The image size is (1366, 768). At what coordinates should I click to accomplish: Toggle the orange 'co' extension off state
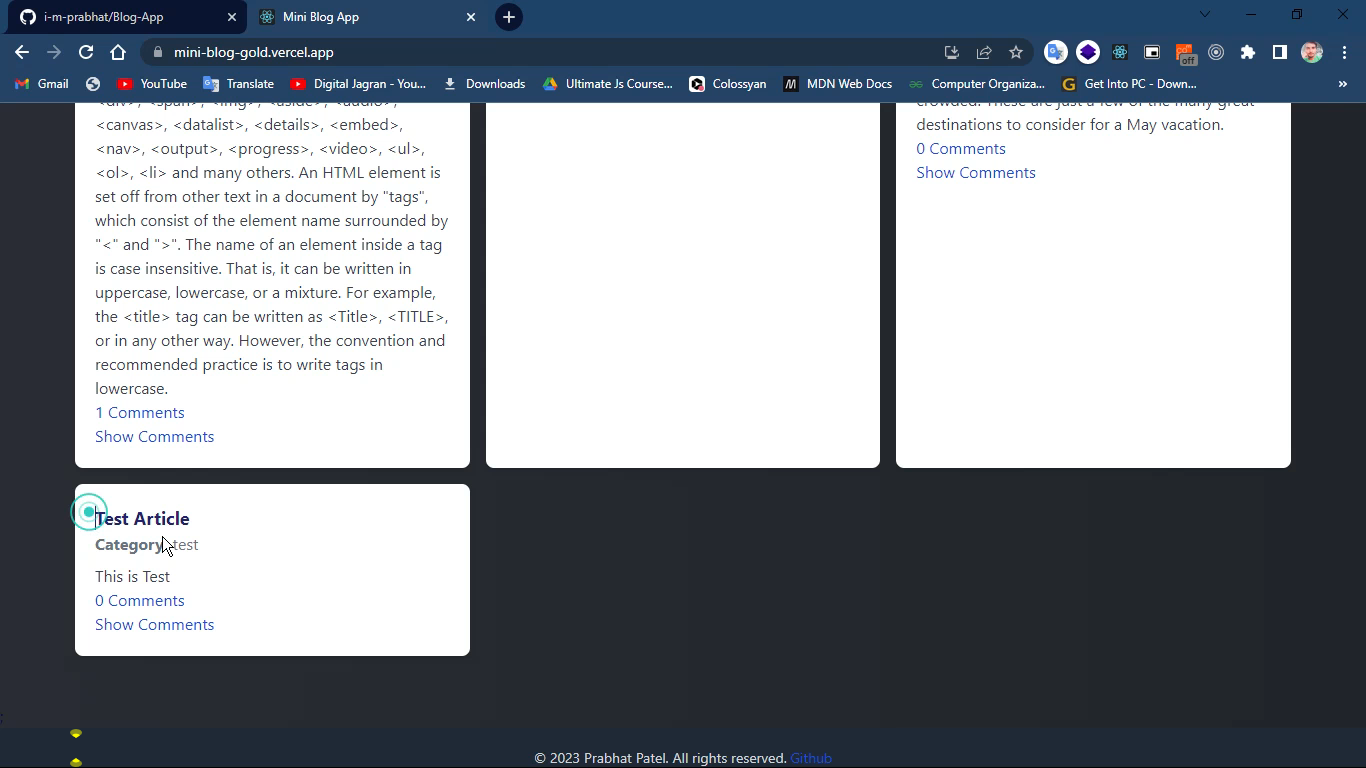point(1184,52)
